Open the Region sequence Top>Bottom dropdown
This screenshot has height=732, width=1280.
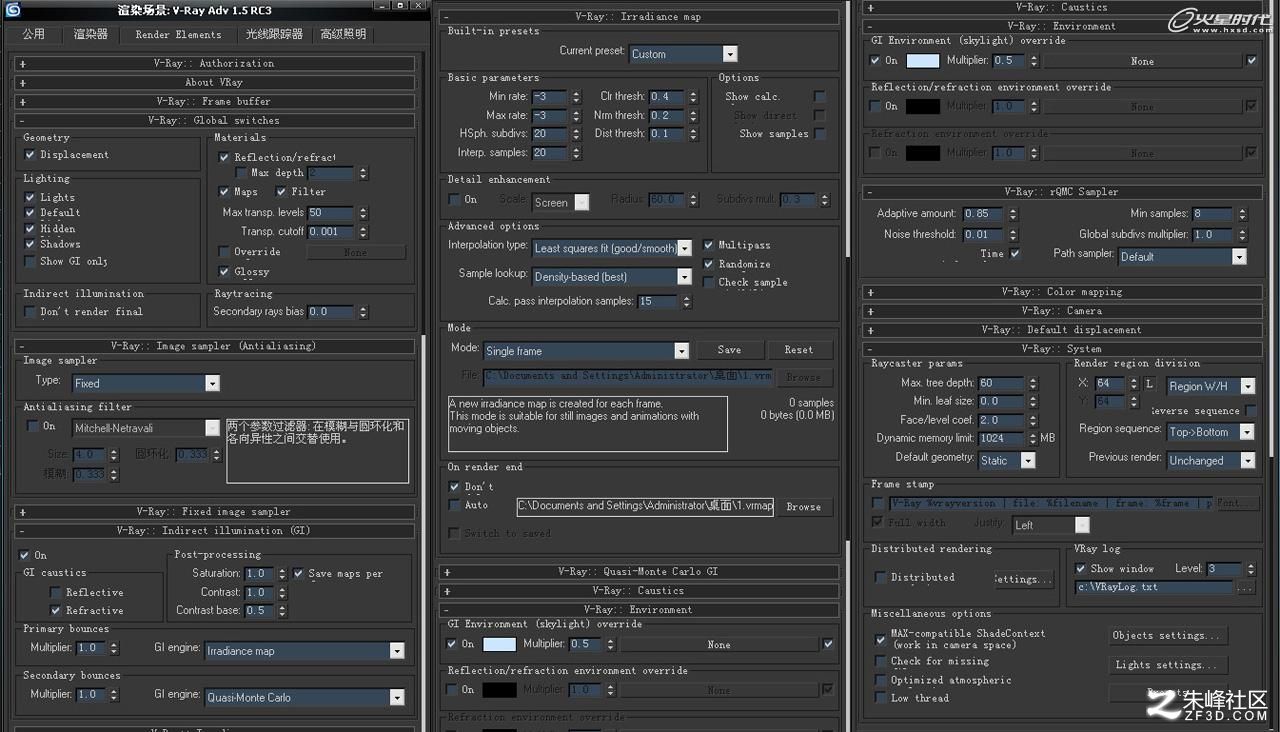pos(1211,432)
